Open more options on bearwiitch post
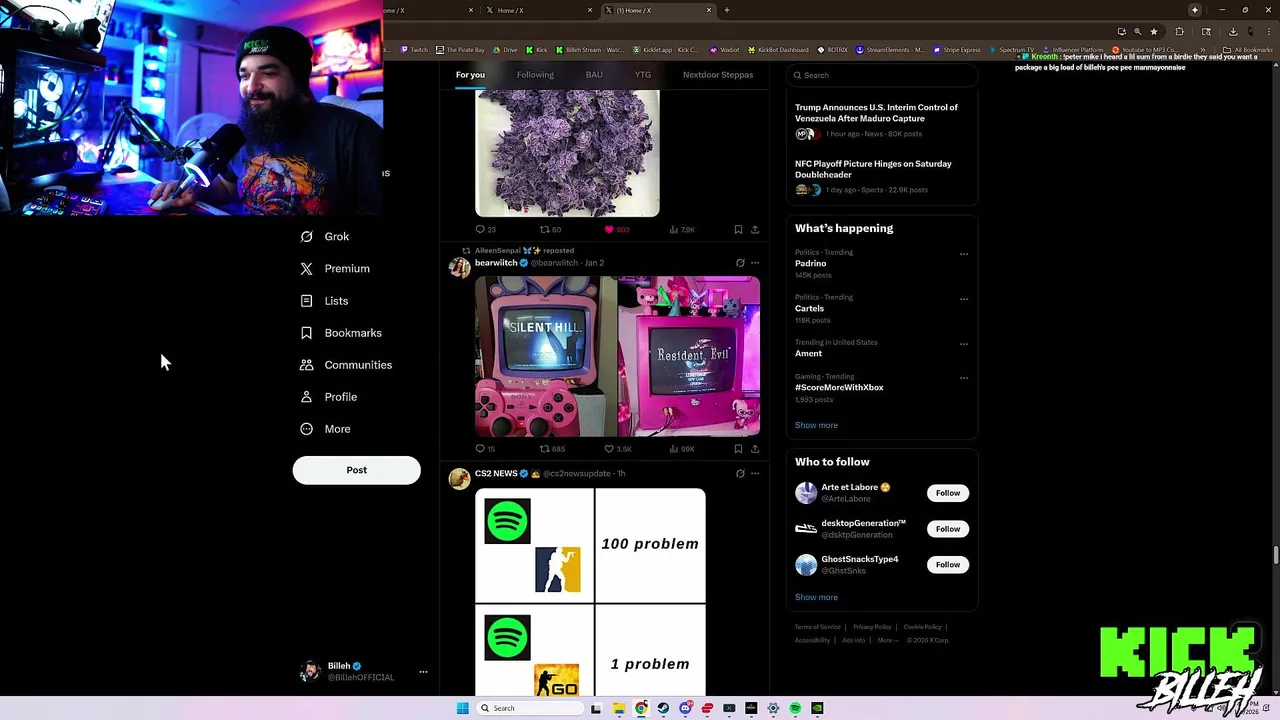 (x=755, y=263)
